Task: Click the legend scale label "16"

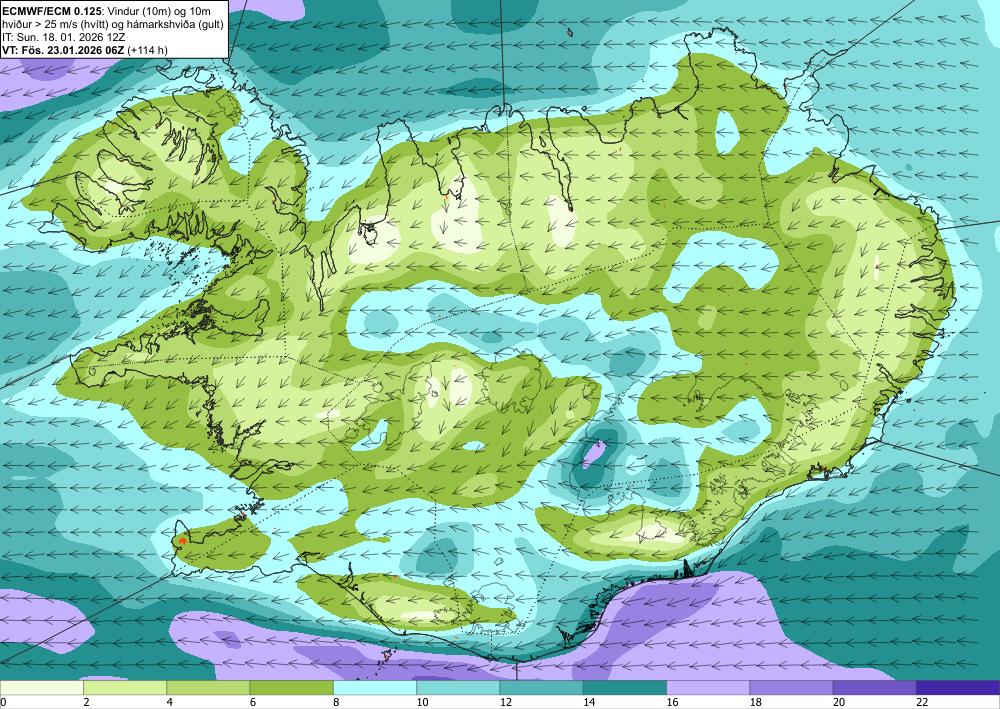Action: pyautogui.click(x=672, y=703)
